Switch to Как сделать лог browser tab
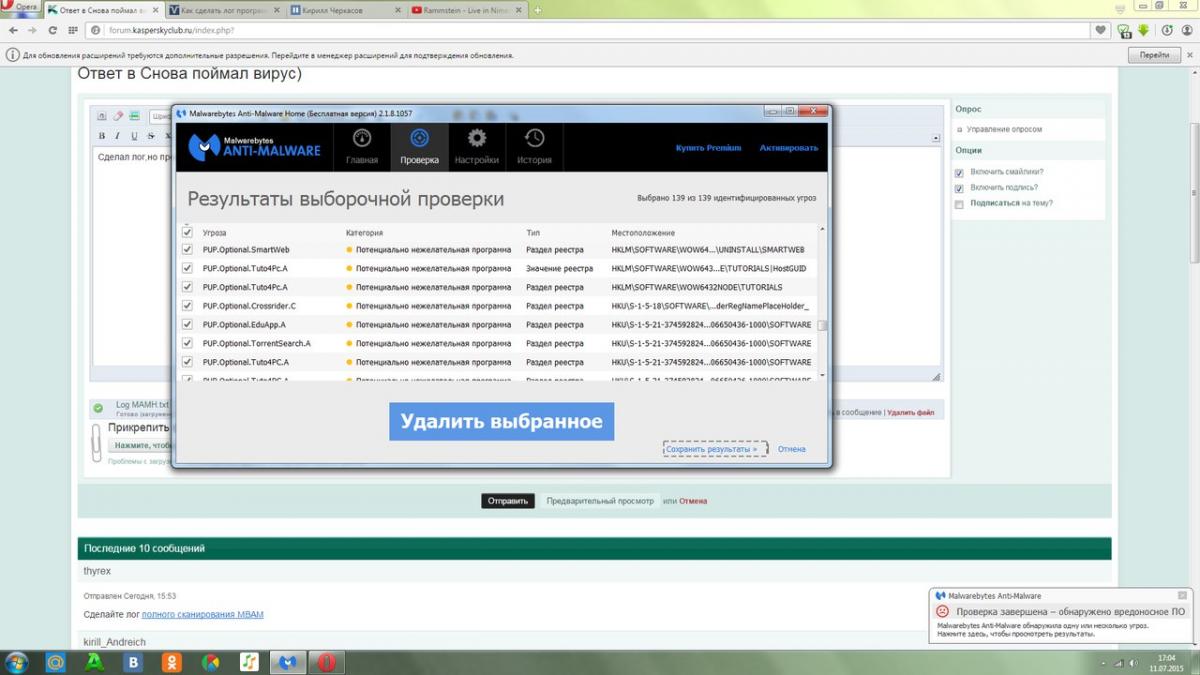Screen dimensions: 1200x675 [x=225, y=10]
